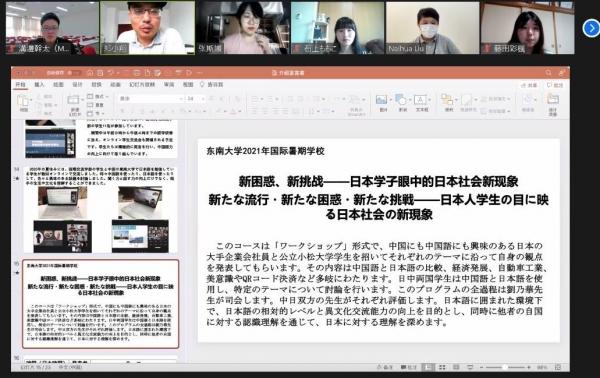Open the Slide Show (幻灯片放映) tab
This screenshot has width=600, height=378.
pyautogui.click(x=142, y=85)
